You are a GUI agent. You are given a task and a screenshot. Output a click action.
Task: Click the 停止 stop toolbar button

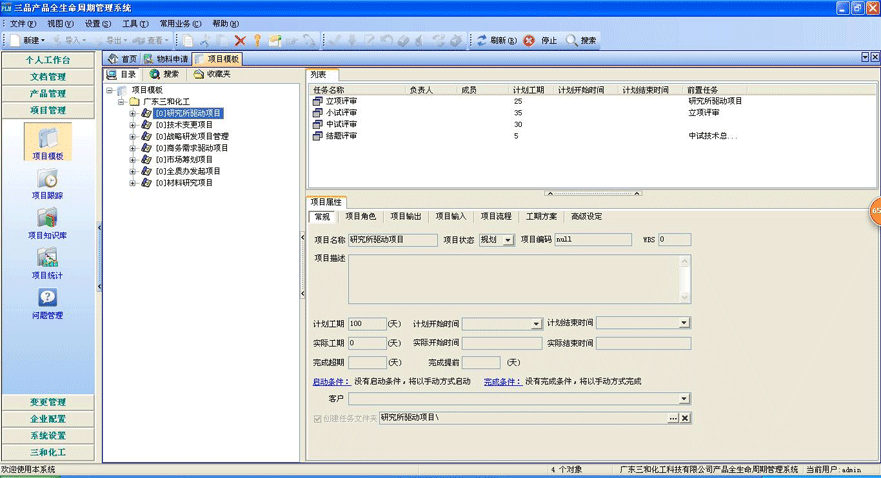pos(540,41)
